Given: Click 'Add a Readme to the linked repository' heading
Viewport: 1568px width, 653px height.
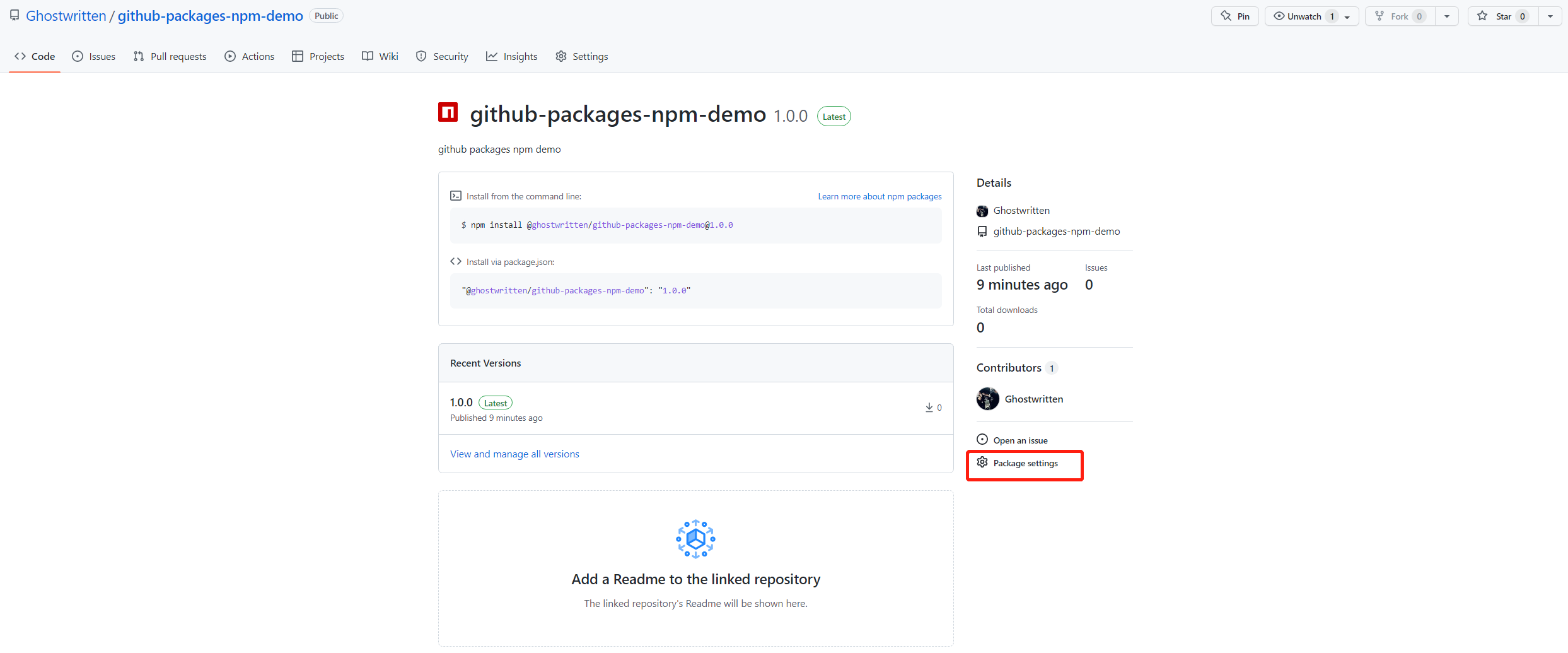Looking at the screenshot, I should [696, 579].
